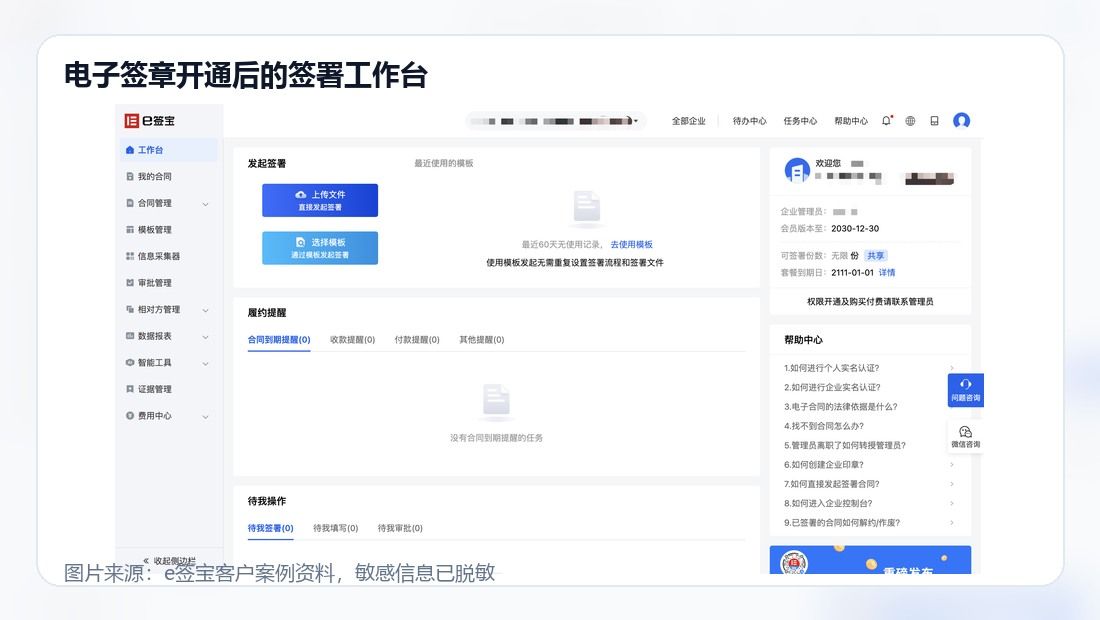Open help item 4.找不到合同怎么办?

pos(824,426)
